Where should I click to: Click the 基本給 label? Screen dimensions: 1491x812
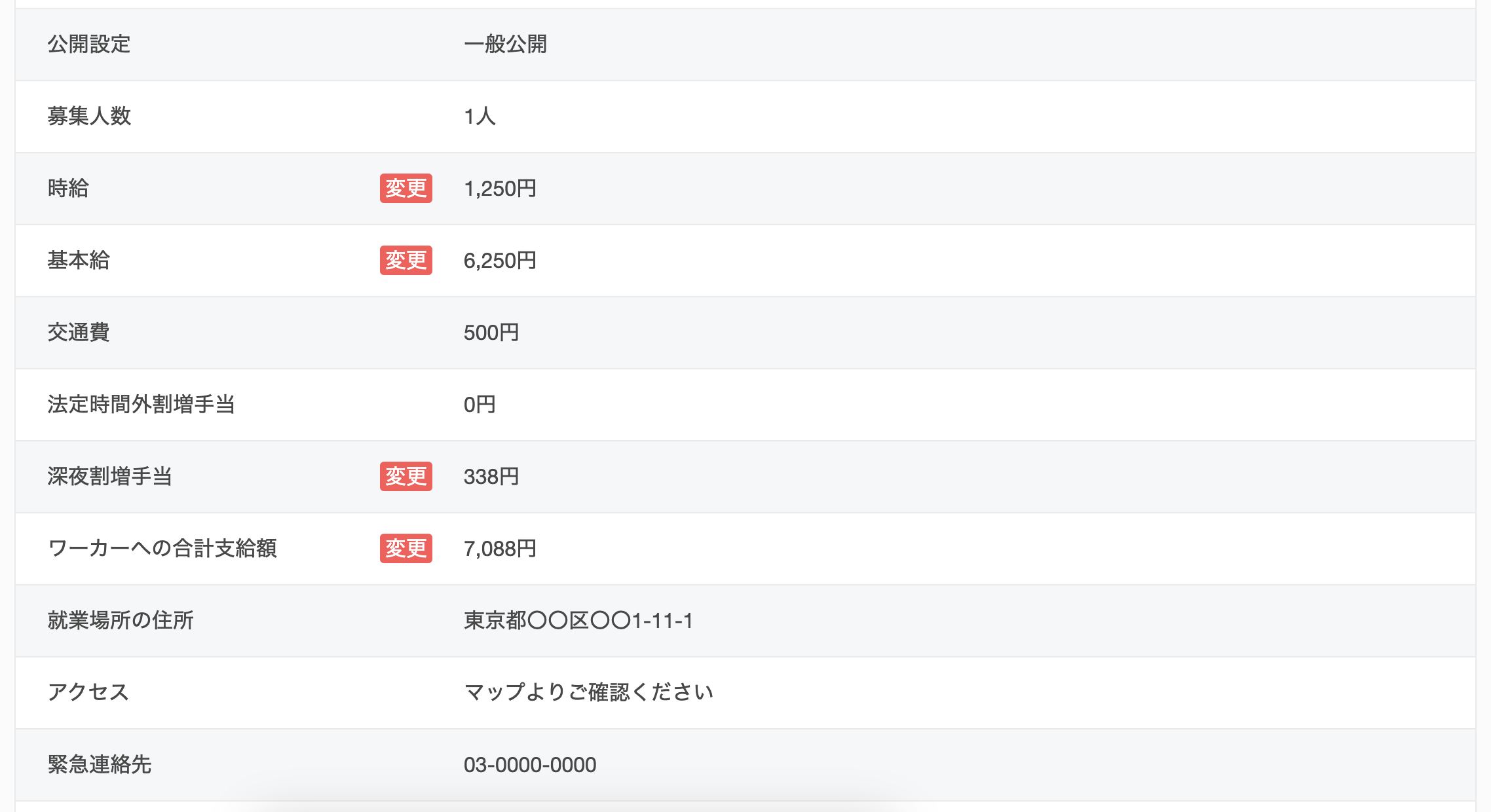point(79,261)
